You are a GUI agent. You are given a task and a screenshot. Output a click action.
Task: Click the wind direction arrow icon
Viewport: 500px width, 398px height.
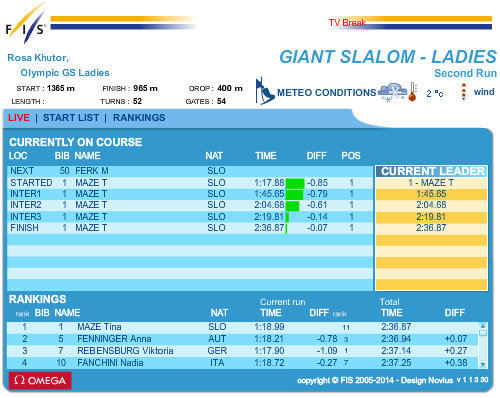click(x=463, y=92)
